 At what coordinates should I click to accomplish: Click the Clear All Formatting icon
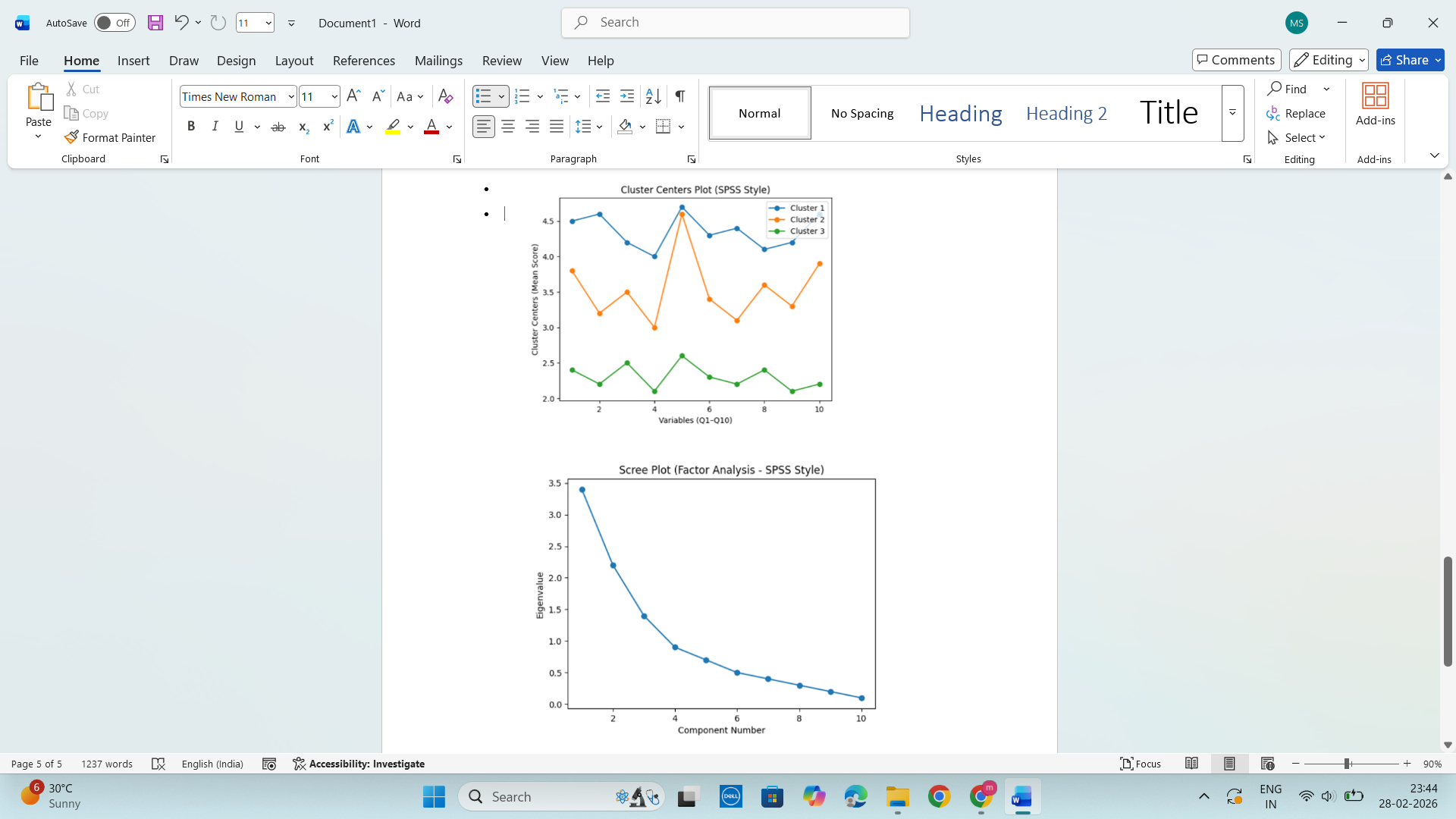pos(445,96)
